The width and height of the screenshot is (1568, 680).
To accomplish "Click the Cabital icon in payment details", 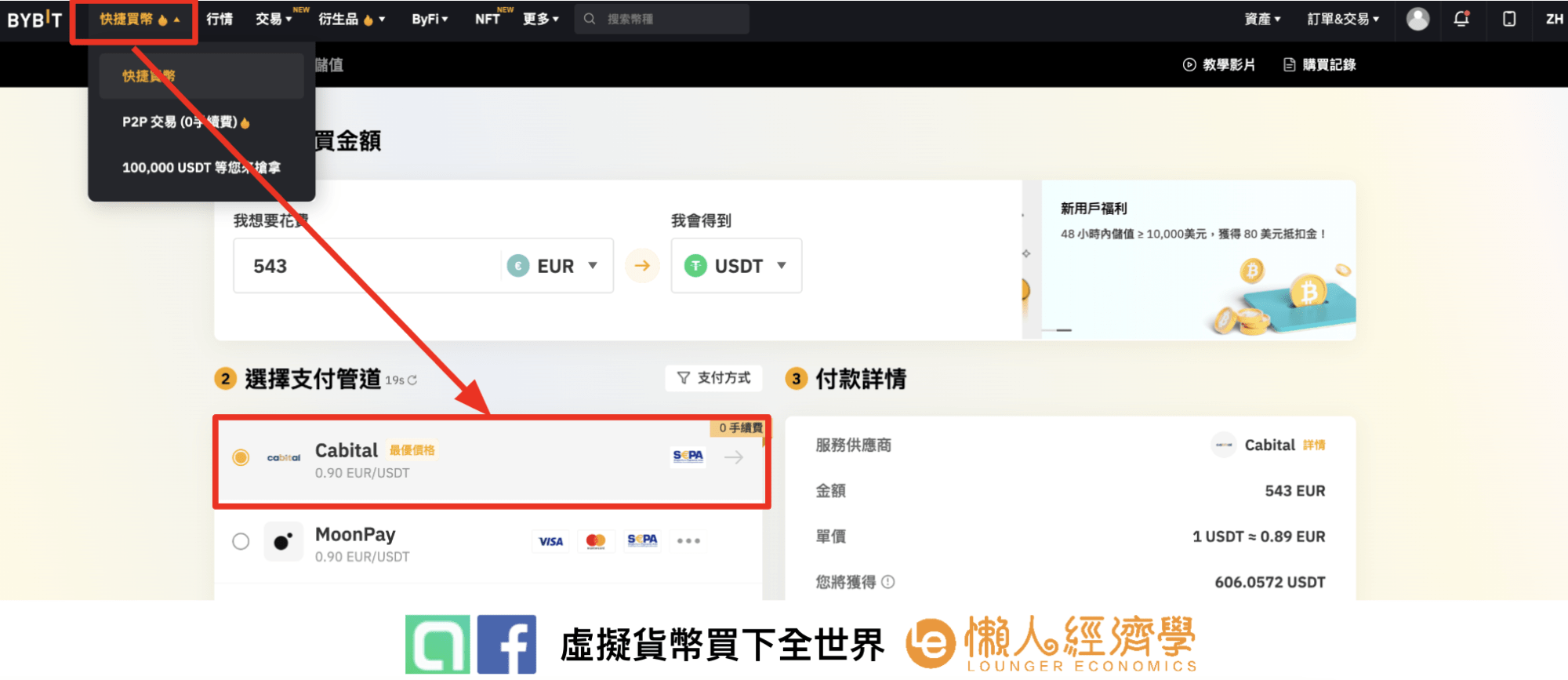I will 1224,445.
